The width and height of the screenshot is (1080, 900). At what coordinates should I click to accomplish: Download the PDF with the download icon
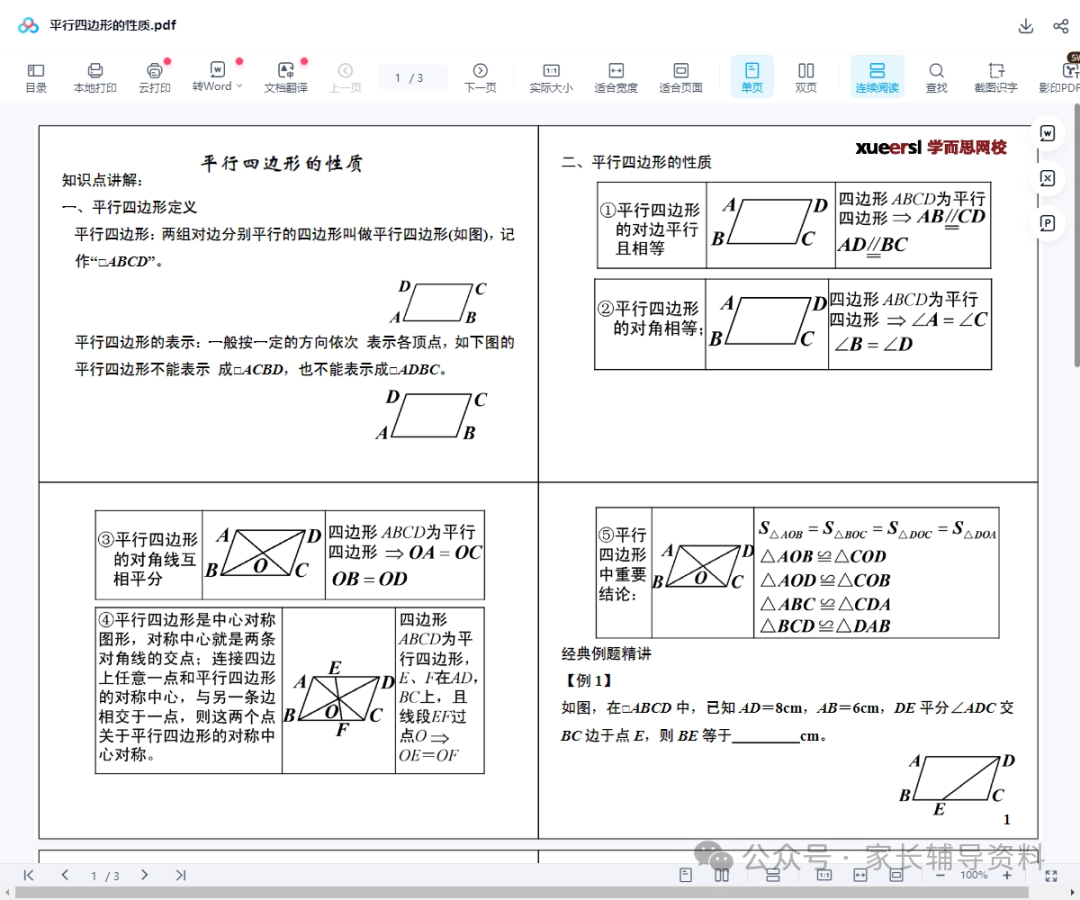(x=1026, y=26)
